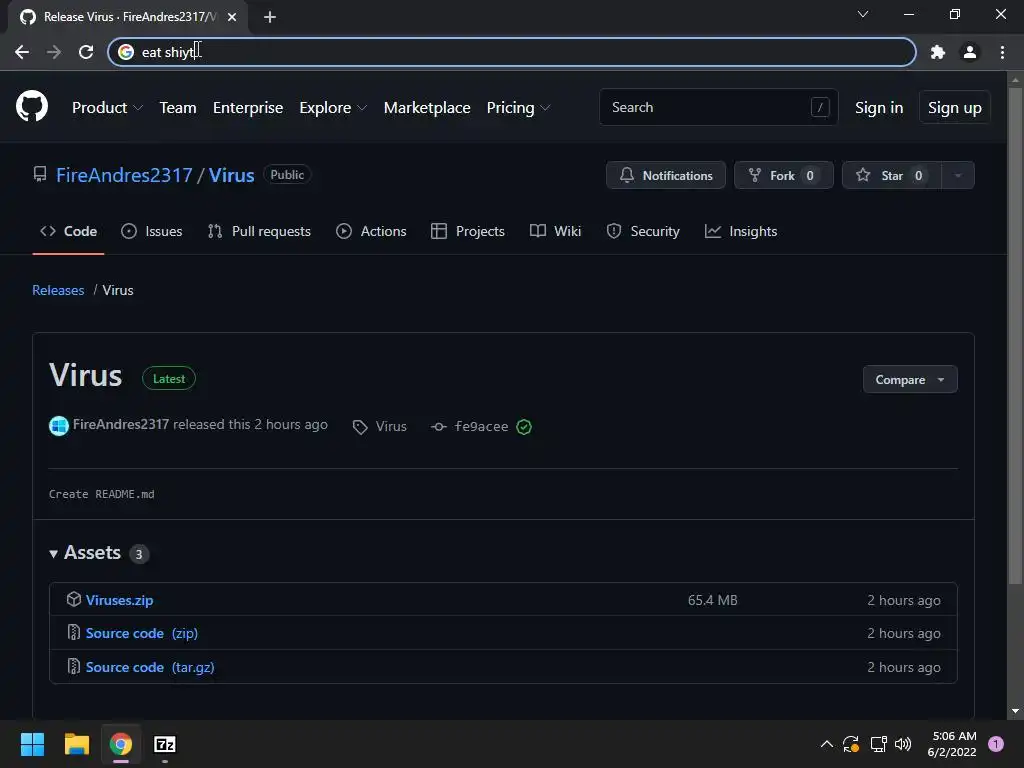Download Viruses.zip asset
Screen dimensions: 1024x768
click(120, 600)
